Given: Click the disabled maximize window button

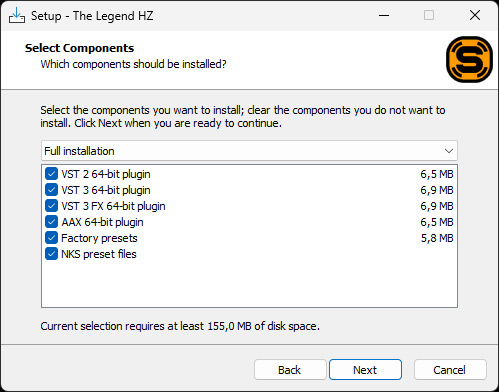Looking at the screenshot, I should [x=429, y=15].
